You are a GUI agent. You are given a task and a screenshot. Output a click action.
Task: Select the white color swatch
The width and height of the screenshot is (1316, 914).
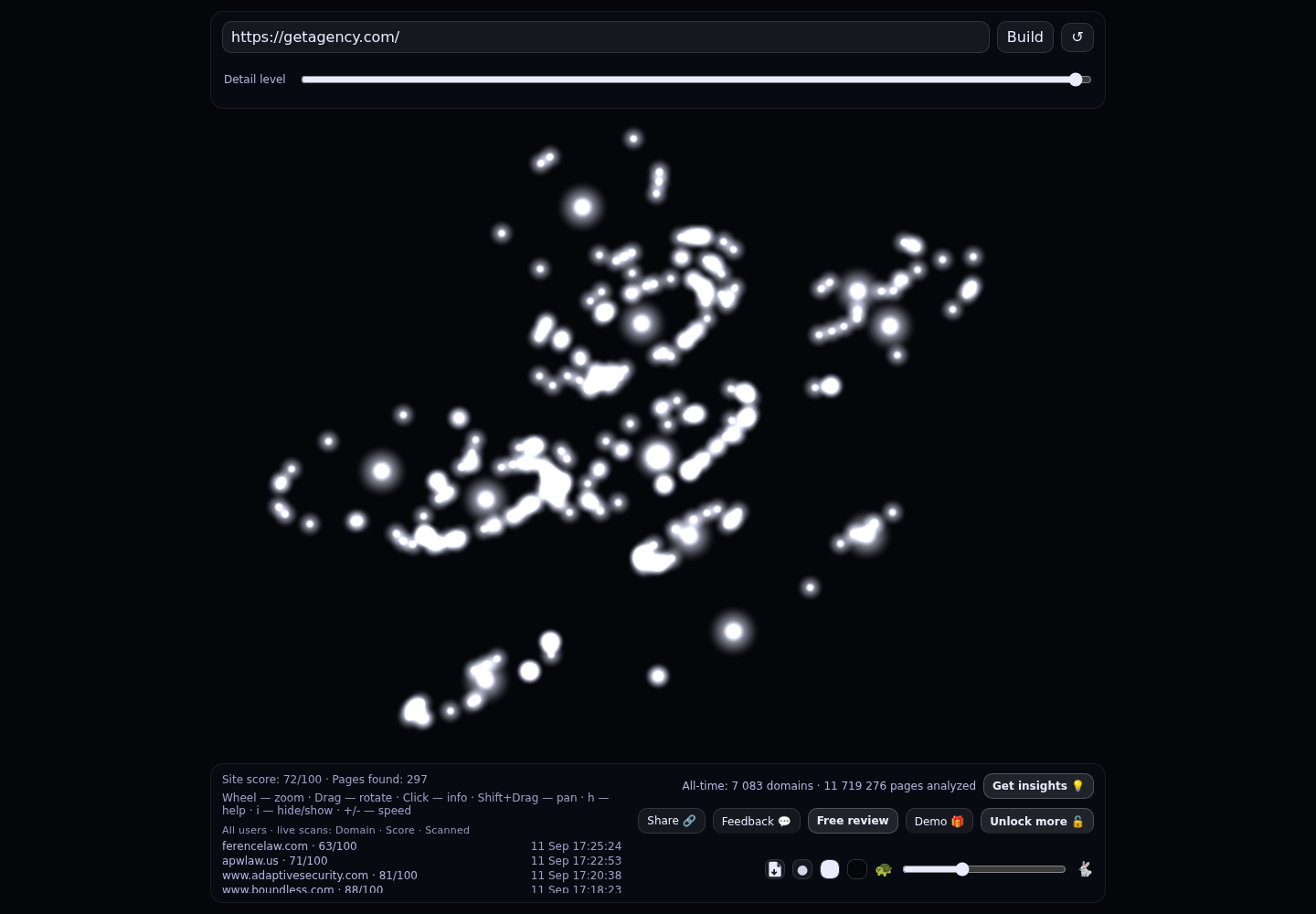click(830, 869)
